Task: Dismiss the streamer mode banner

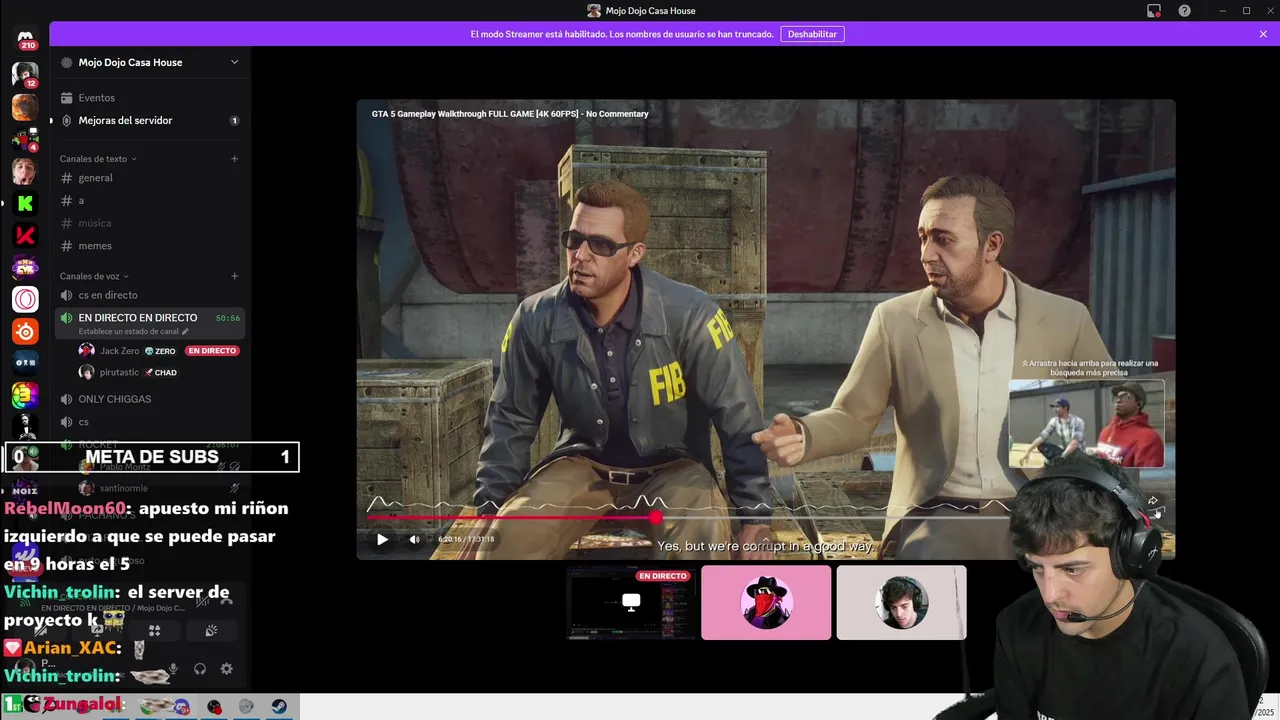Action: pos(1263,34)
